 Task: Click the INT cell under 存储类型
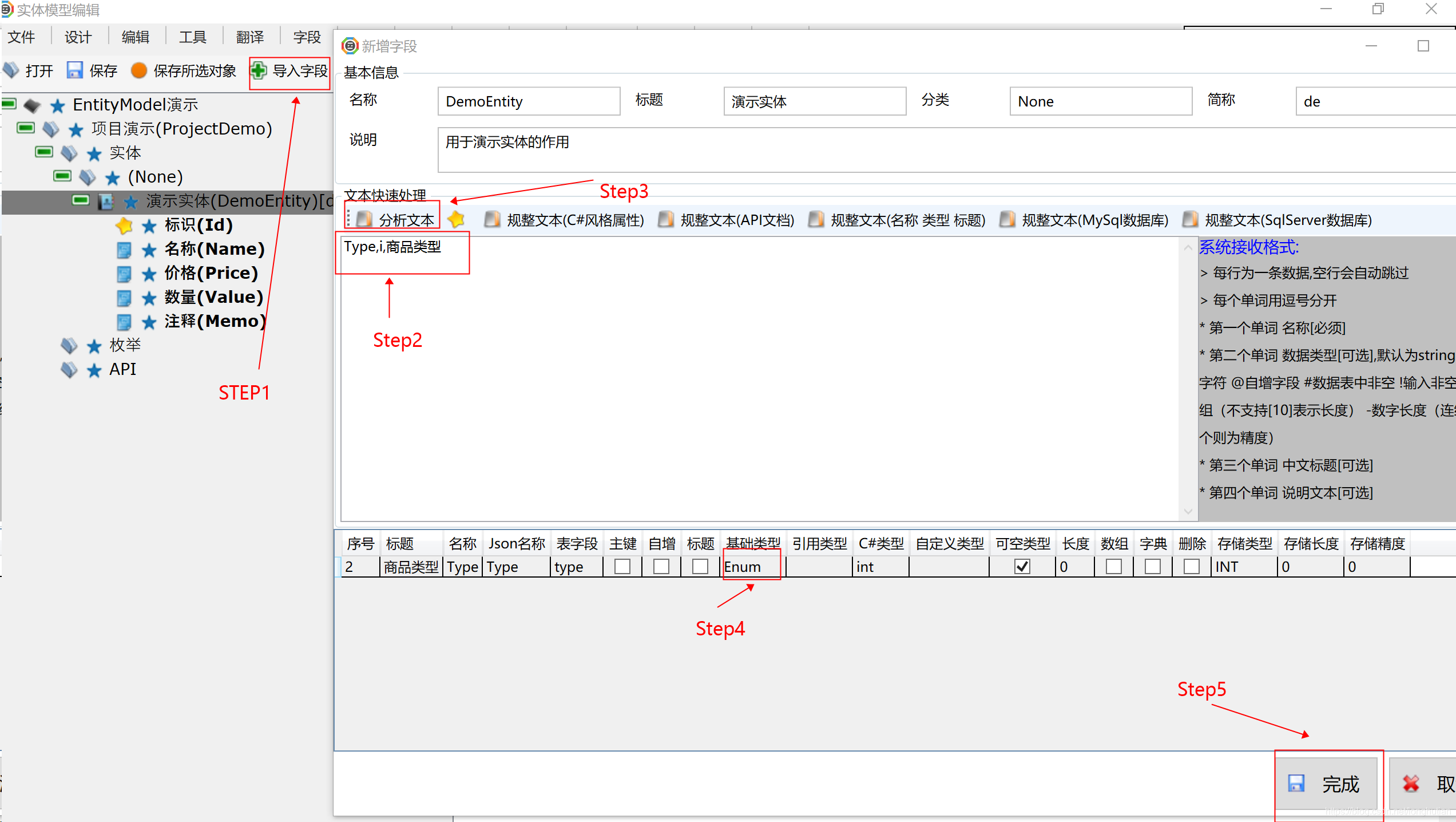coord(1244,567)
